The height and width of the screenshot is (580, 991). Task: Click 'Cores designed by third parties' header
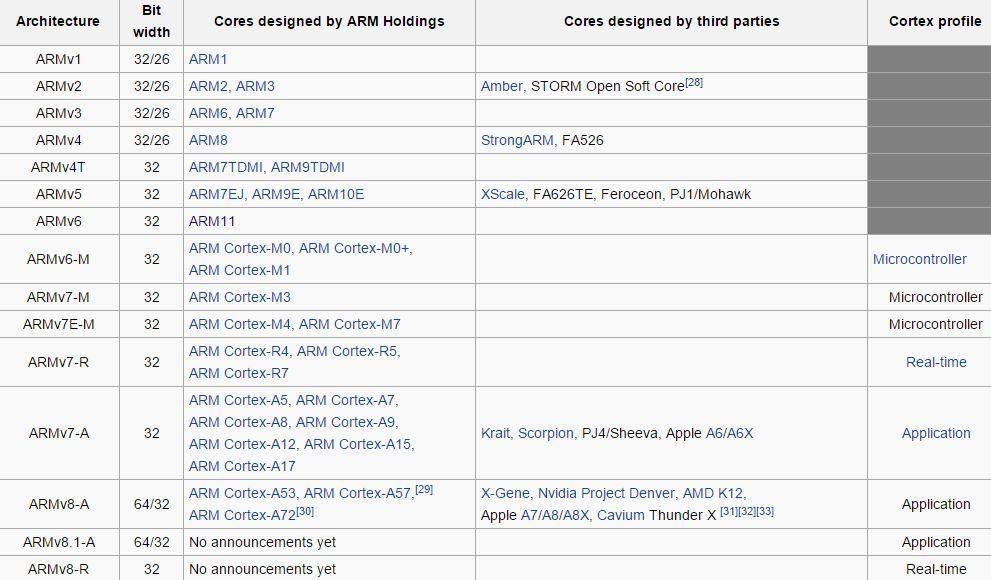point(671,22)
